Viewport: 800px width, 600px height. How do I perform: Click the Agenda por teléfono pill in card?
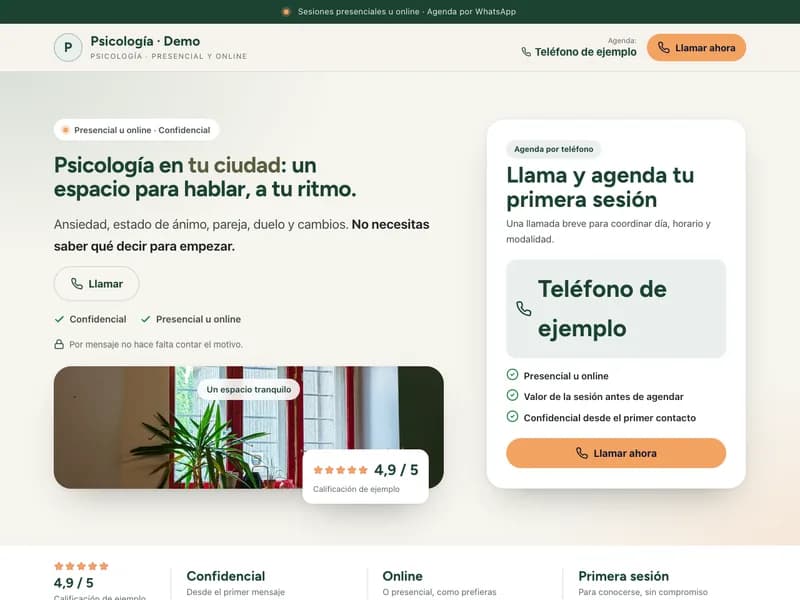tap(554, 149)
